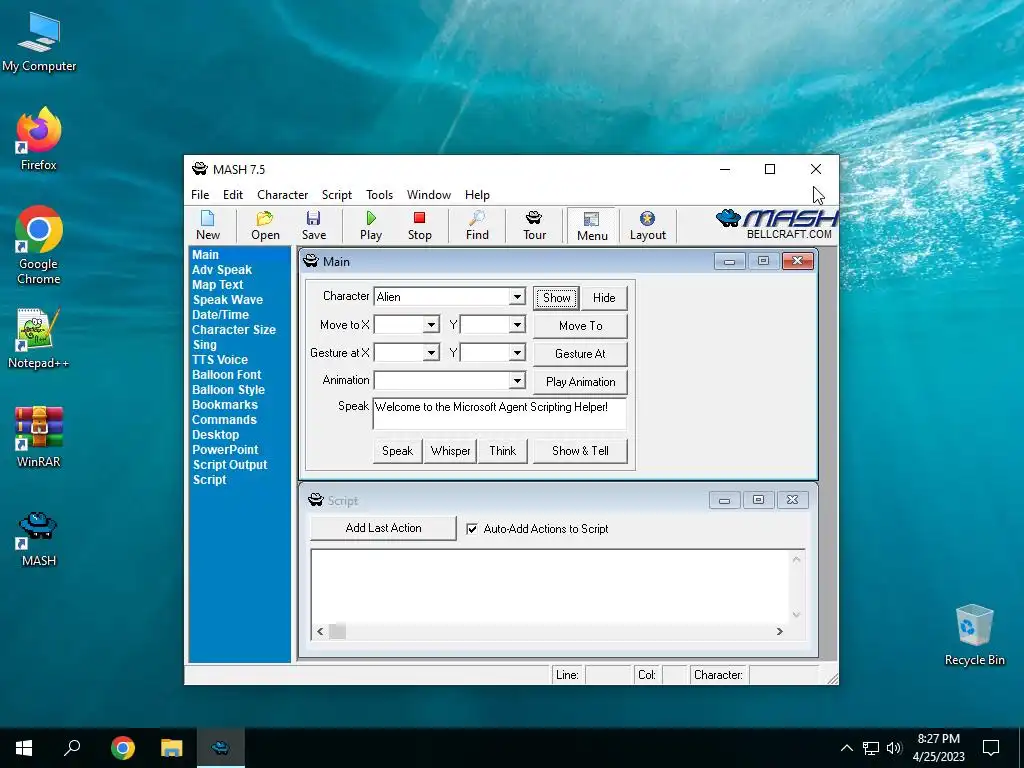Open Firefox desktop shortcut
Screen dimensions: 1024x768
[39, 138]
